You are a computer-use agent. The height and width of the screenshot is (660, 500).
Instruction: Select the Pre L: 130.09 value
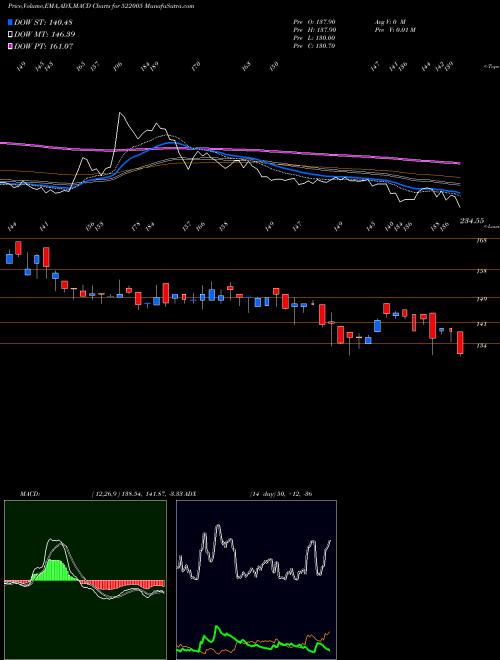click(314, 38)
